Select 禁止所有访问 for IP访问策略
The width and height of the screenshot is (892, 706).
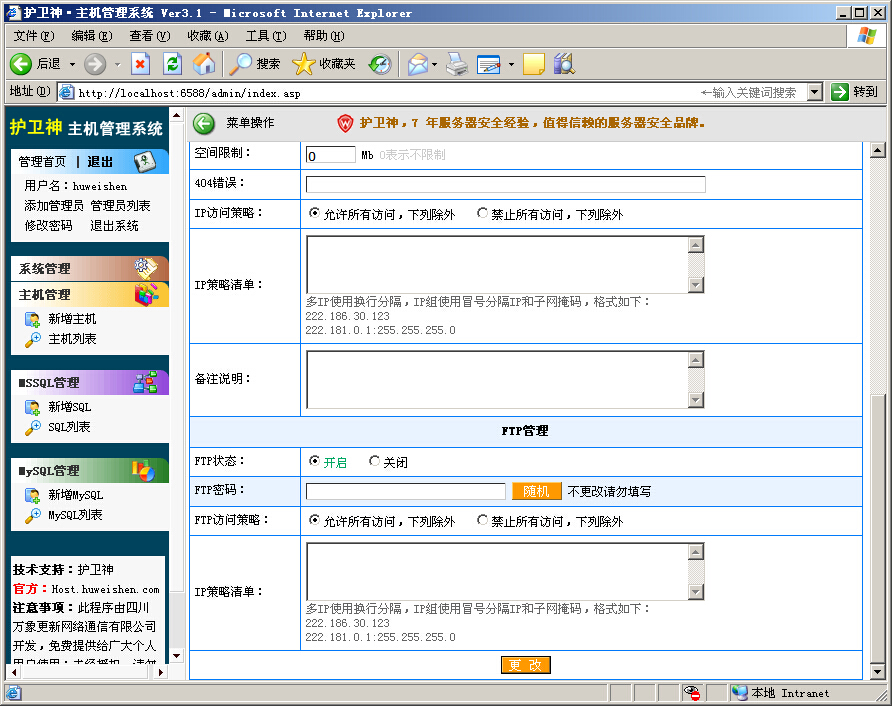[483, 213]
